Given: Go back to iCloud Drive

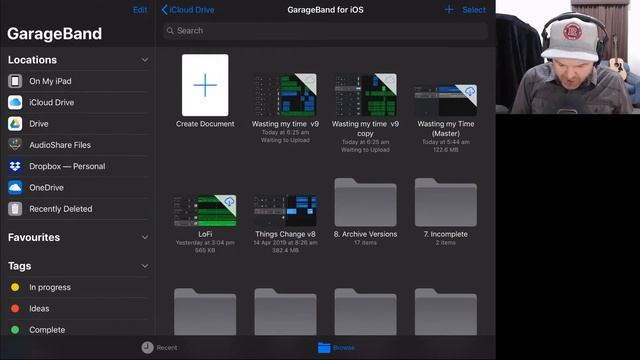Looking at the screenshot, I should click(x=188, y=10).
